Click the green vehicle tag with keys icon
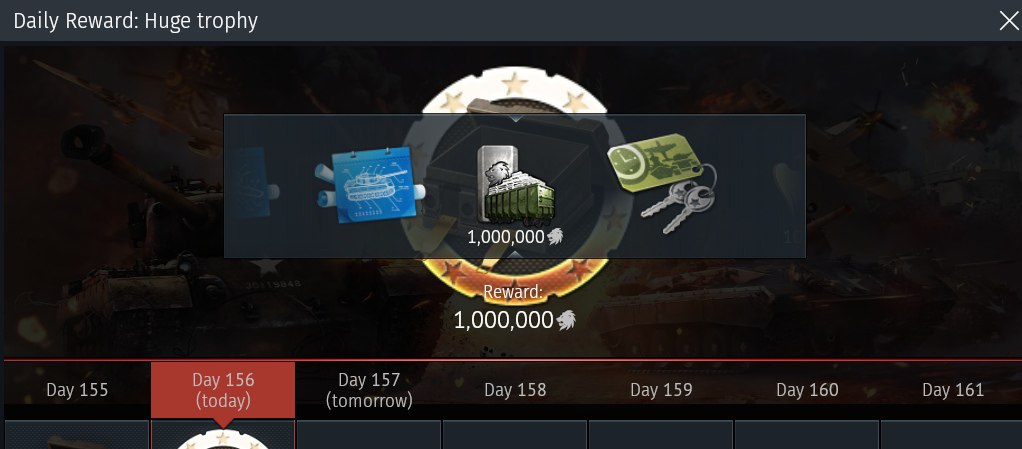The height and width of the screenshot is (449, 1022). [x=662, y=183]
